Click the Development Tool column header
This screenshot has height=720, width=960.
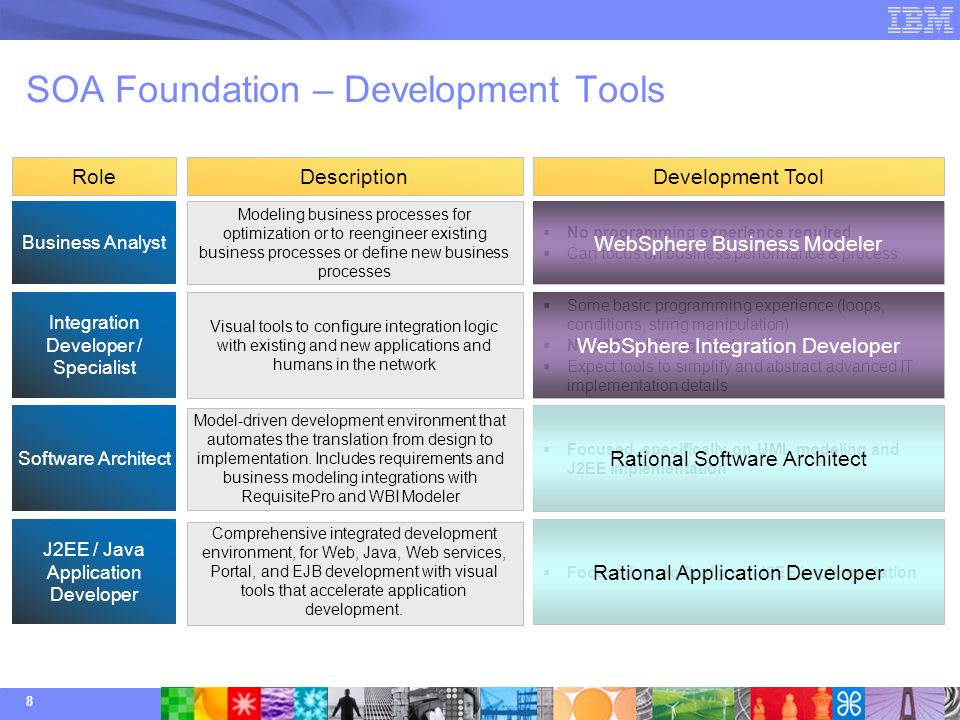point(738,176)
